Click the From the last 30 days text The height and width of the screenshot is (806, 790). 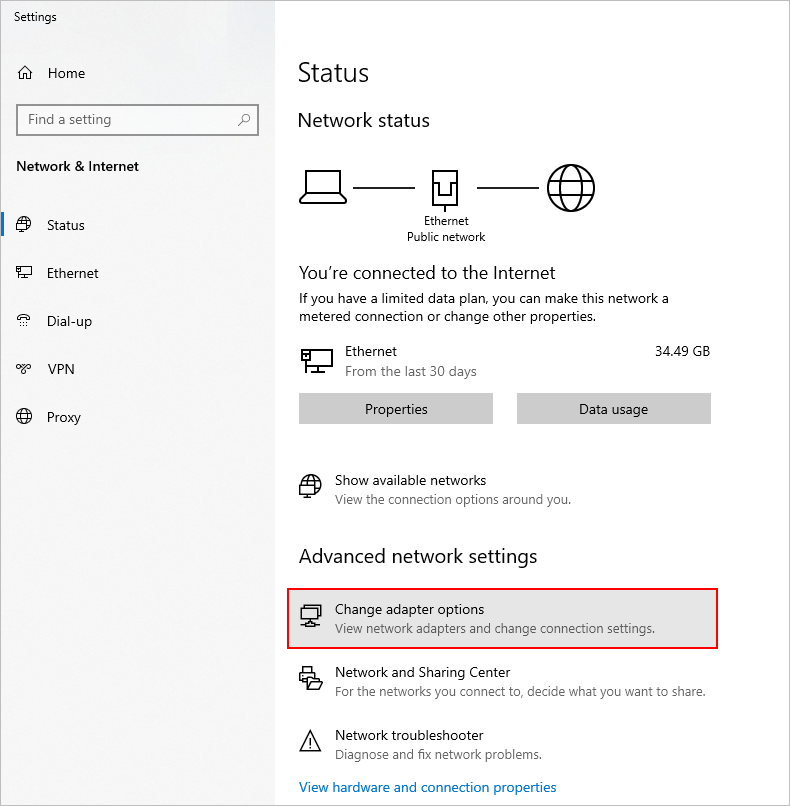(411, 371)
